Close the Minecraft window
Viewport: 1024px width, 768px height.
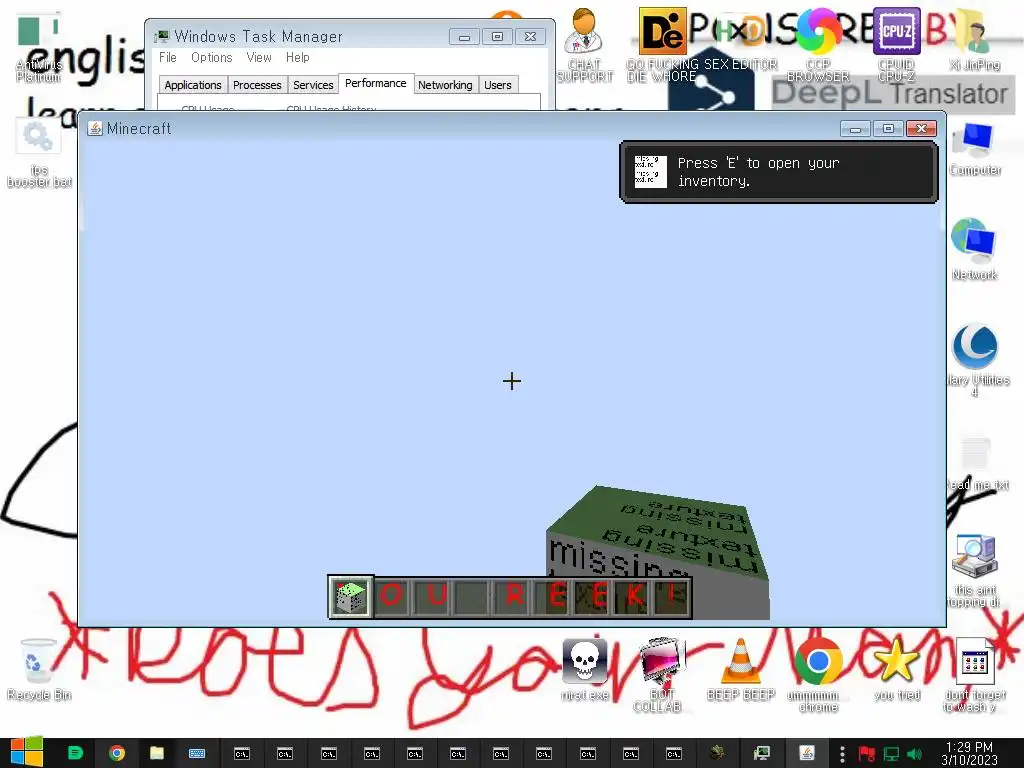[921, 129]
